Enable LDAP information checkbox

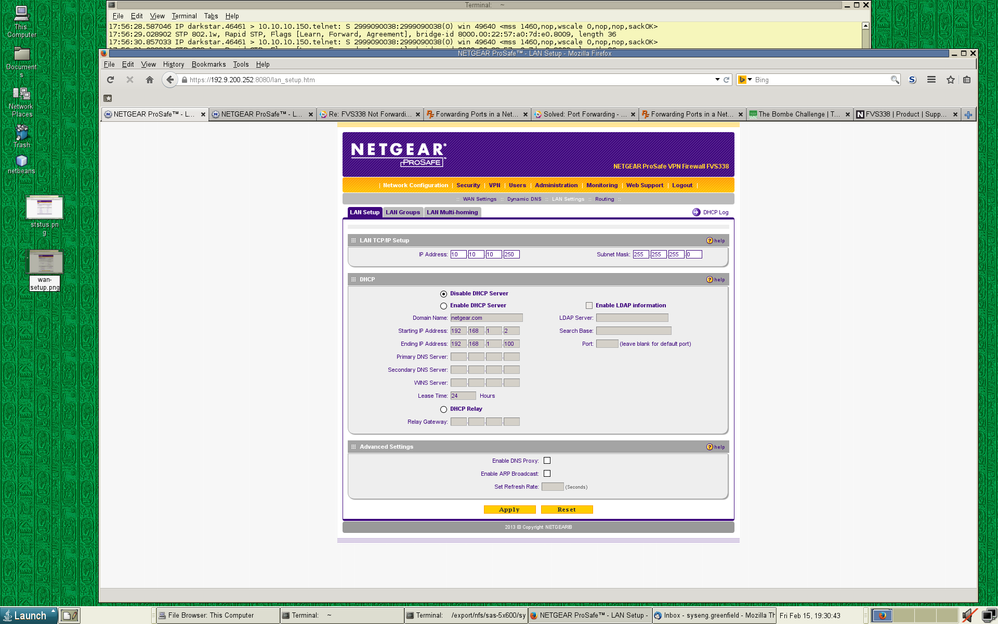589,306
